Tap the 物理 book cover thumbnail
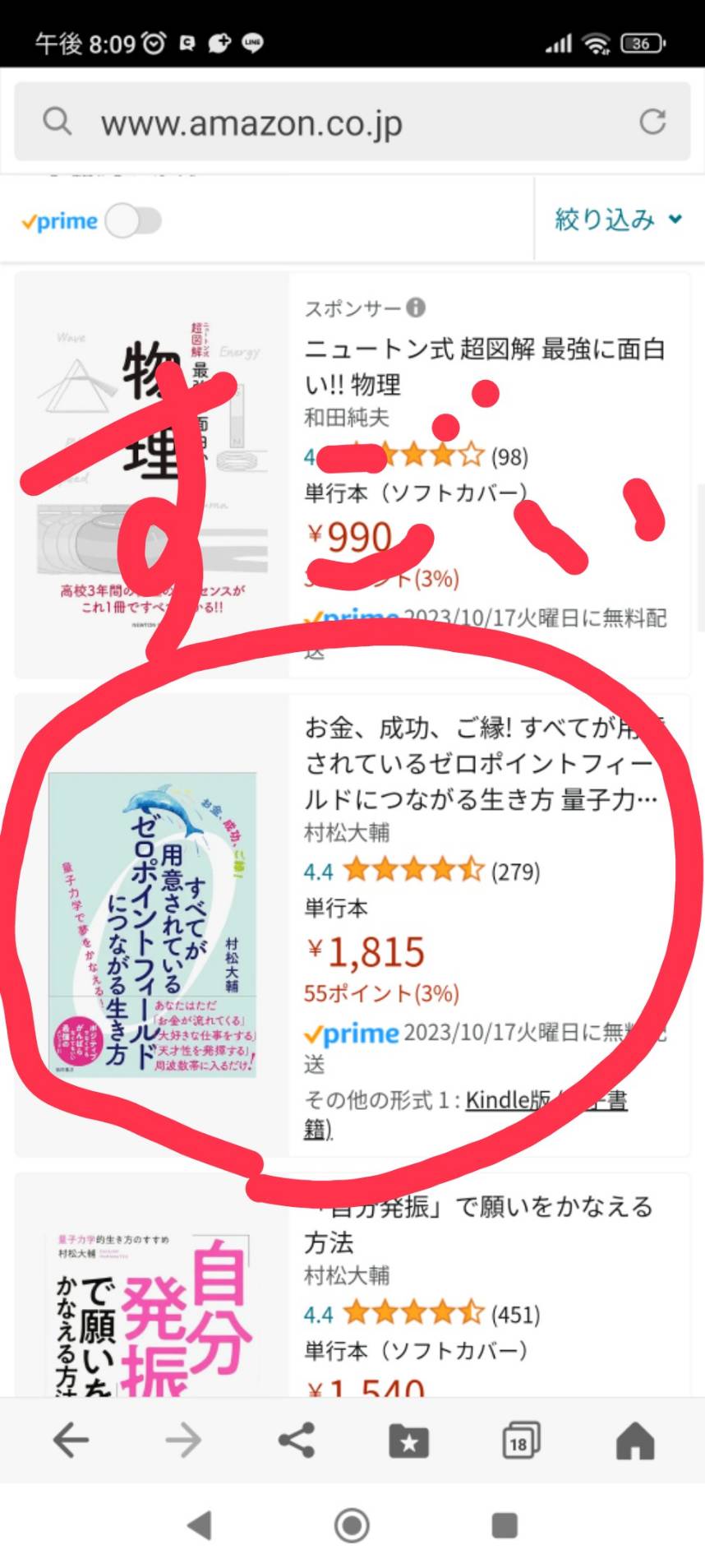The image size is (705, 1568). pyautogui.click(x=153, y=475)
